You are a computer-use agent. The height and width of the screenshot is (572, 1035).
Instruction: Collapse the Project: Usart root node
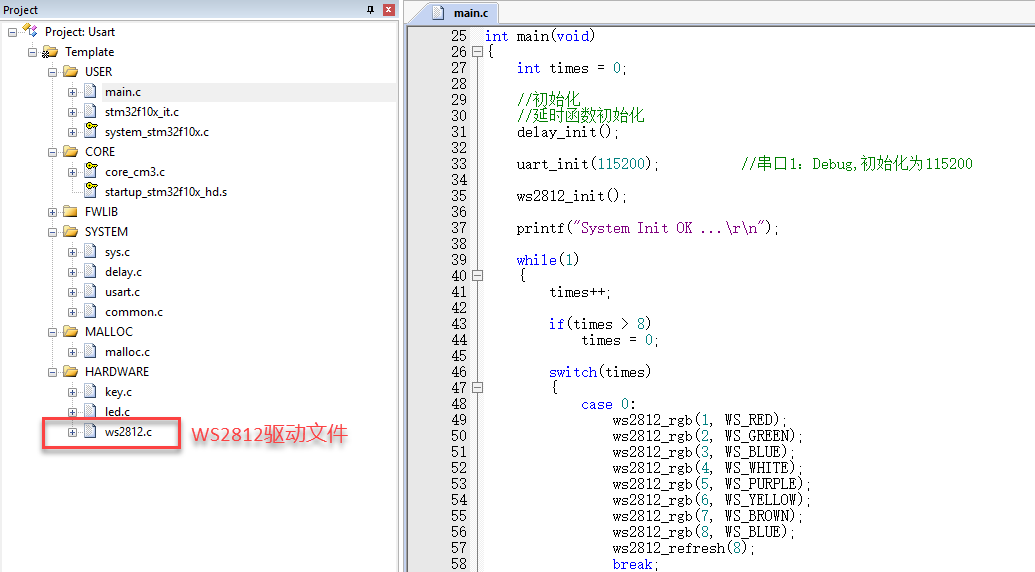13,32
